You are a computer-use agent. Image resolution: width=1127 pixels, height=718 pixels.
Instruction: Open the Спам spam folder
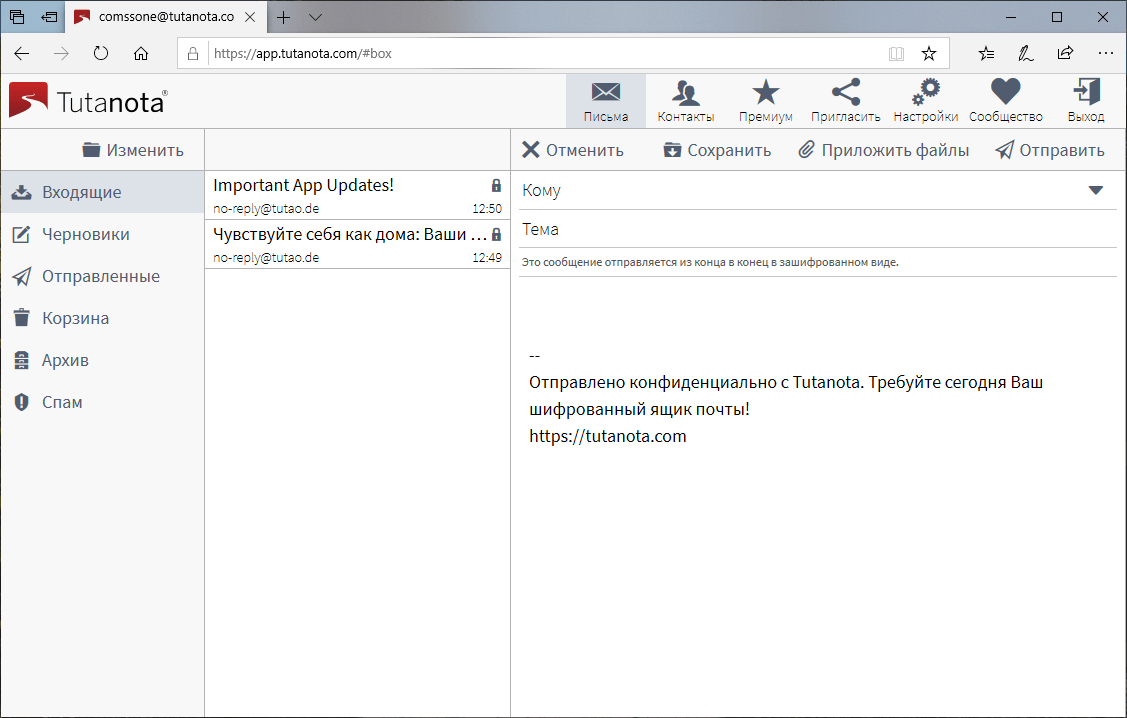coord(102,402)
